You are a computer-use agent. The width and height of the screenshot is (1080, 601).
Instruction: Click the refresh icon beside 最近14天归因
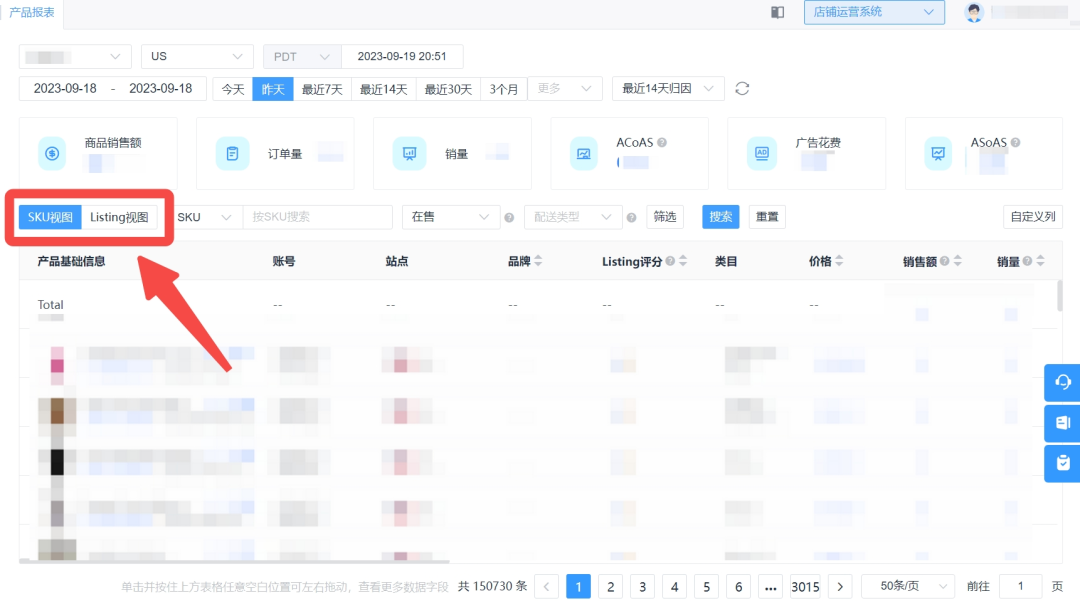coord(742,88)
